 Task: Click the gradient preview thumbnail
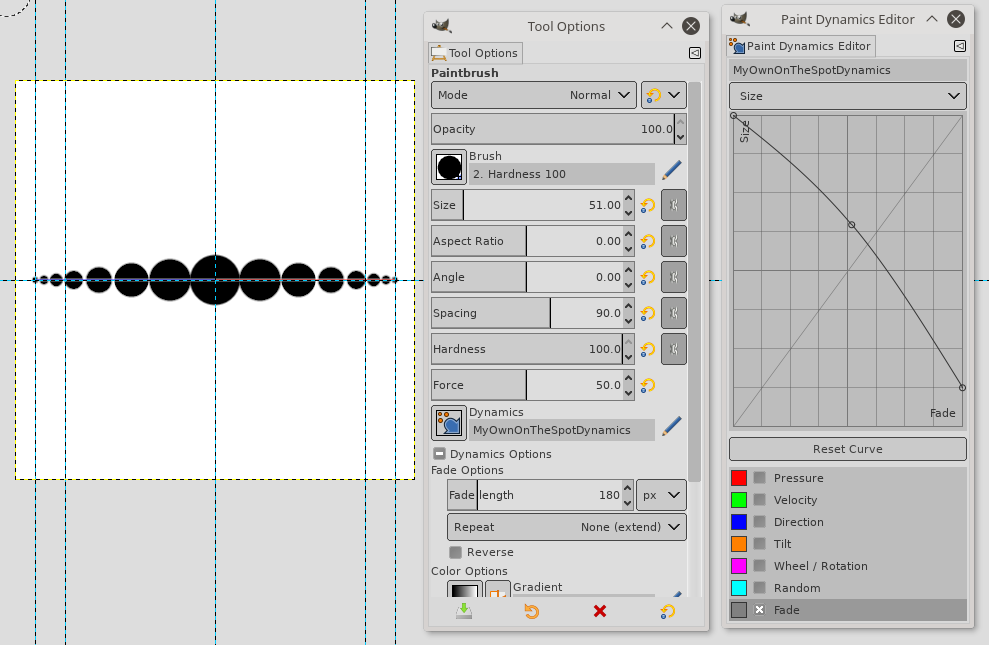pos(465,590)
